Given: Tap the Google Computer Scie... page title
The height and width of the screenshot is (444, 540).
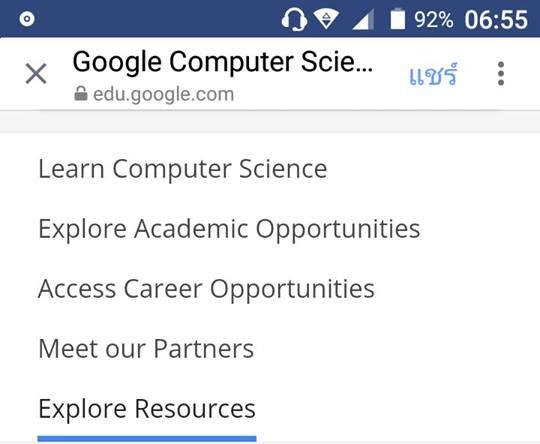Looking at the screenshot, I should (x=222, y=62).
